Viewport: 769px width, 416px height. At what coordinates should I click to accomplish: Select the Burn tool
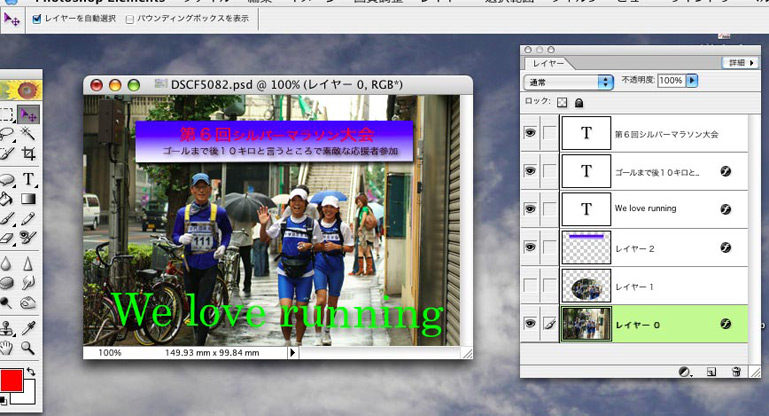(x=28, y=303)
